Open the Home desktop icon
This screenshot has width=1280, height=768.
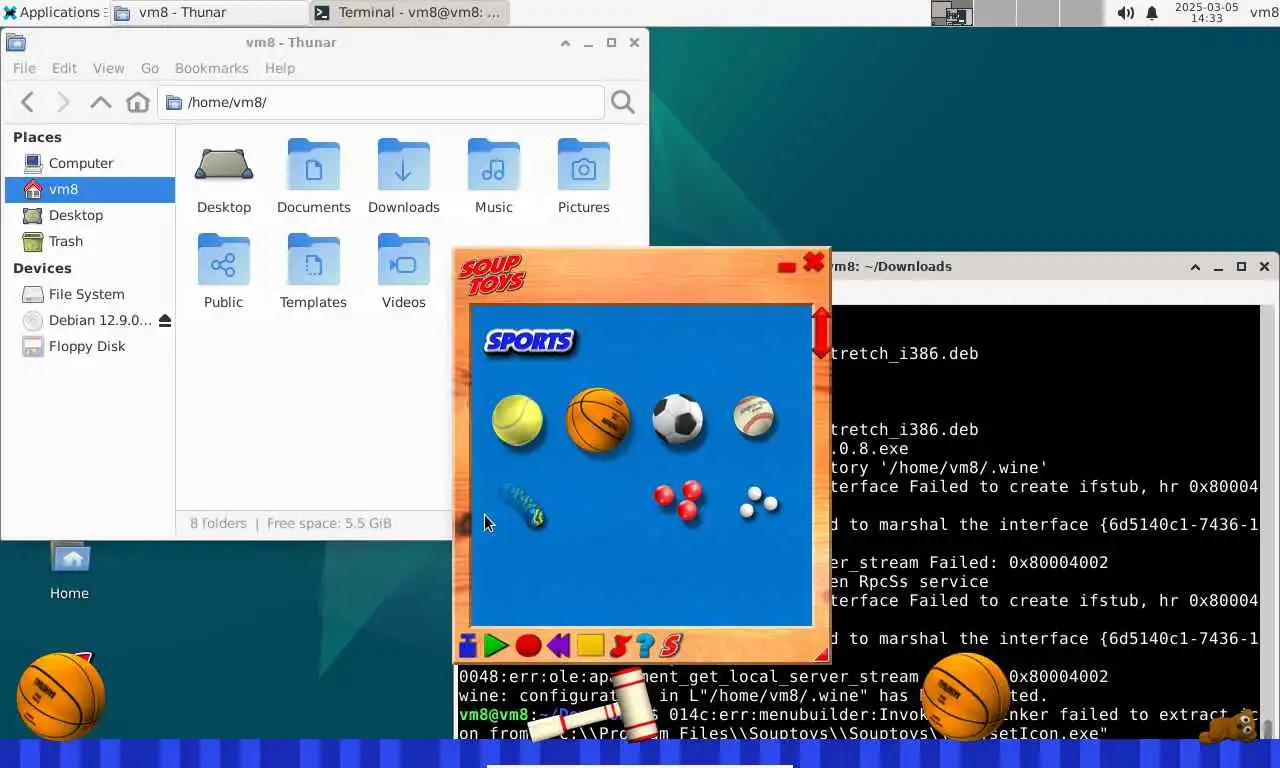(x=69, y=571)
